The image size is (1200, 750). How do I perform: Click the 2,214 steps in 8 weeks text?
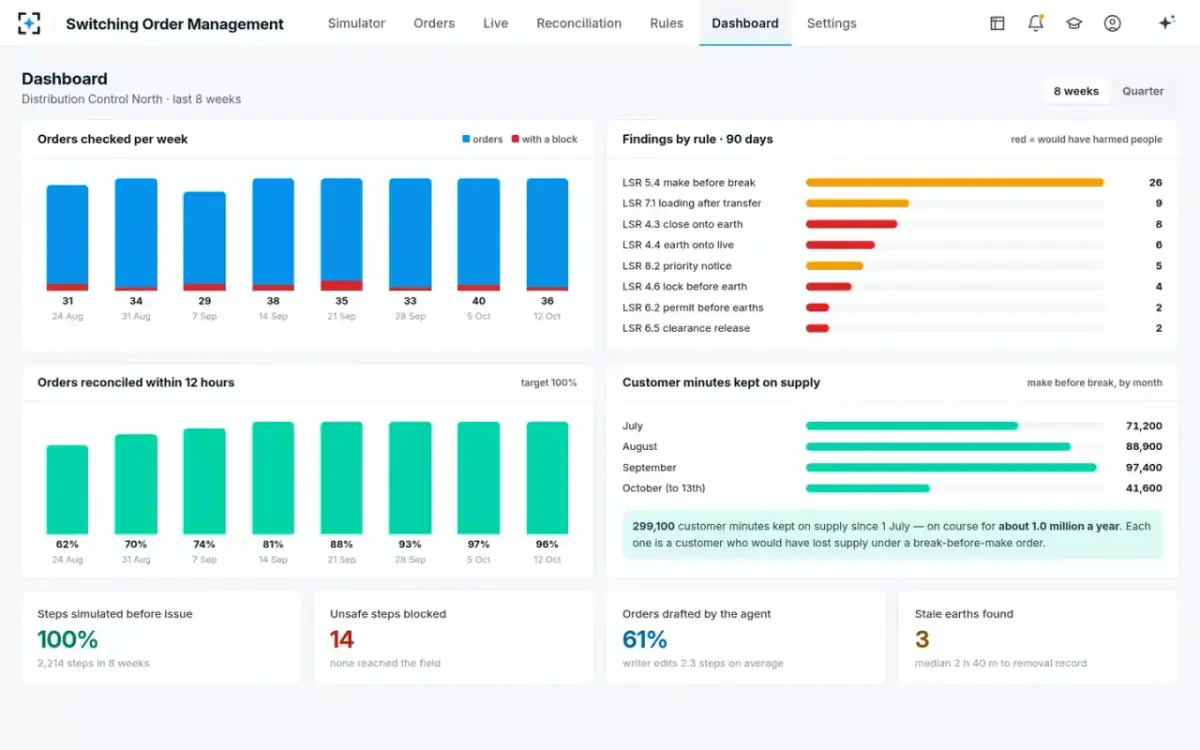point(93,663)
